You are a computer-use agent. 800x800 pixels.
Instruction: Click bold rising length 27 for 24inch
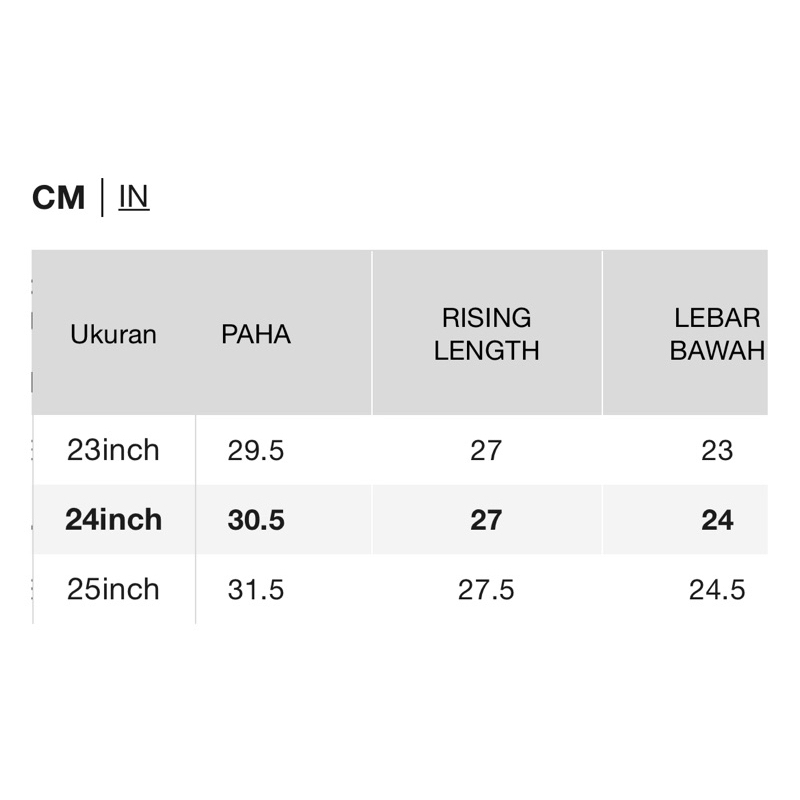[x=486, y=520]
